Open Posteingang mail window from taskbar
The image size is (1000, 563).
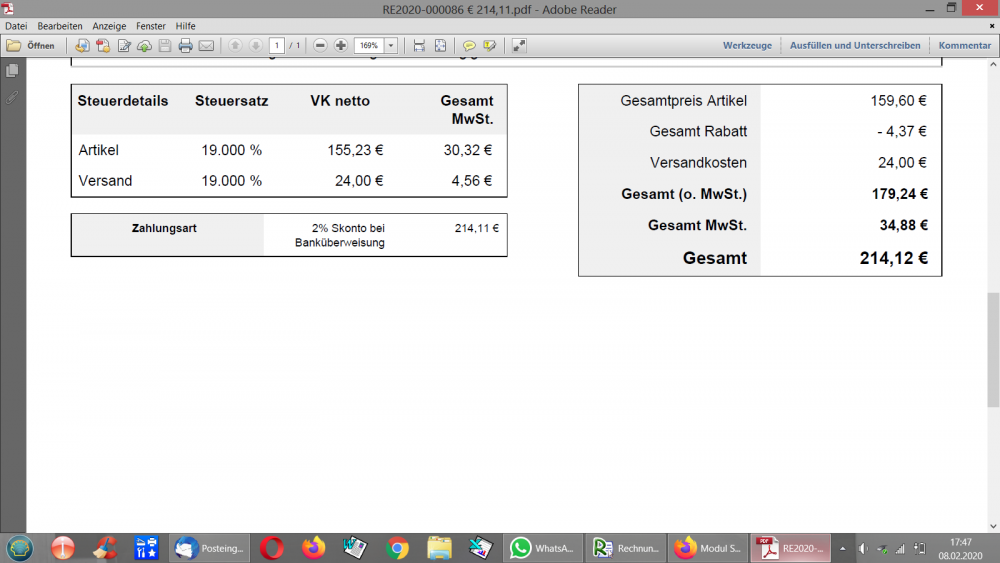pyautogui.click(x=210, y=548)
